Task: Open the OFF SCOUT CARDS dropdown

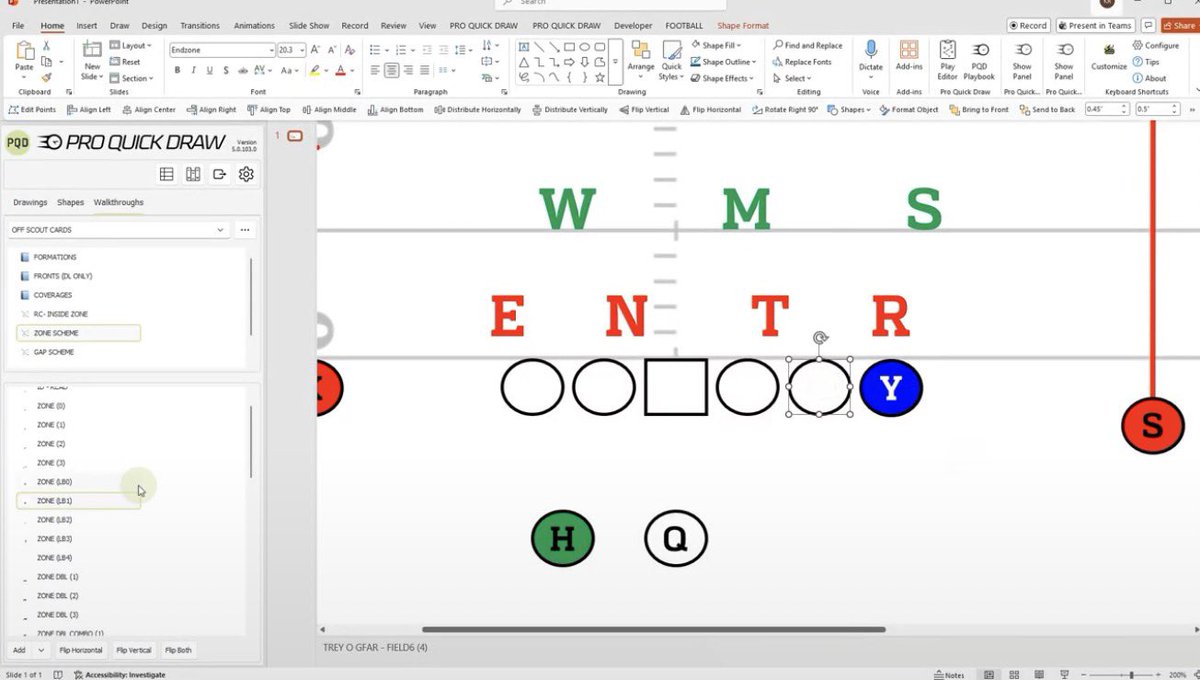Action: pos(118,230)
